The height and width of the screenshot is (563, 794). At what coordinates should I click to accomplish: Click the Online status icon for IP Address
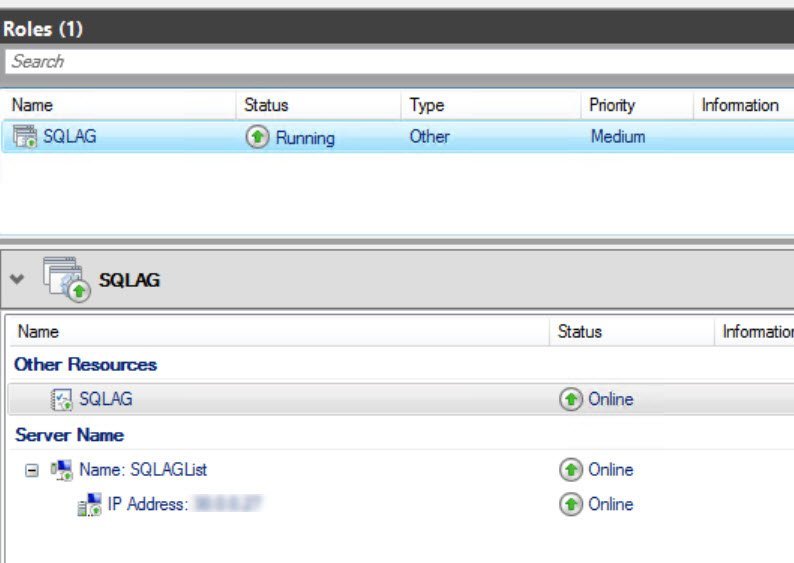point(571,504)
